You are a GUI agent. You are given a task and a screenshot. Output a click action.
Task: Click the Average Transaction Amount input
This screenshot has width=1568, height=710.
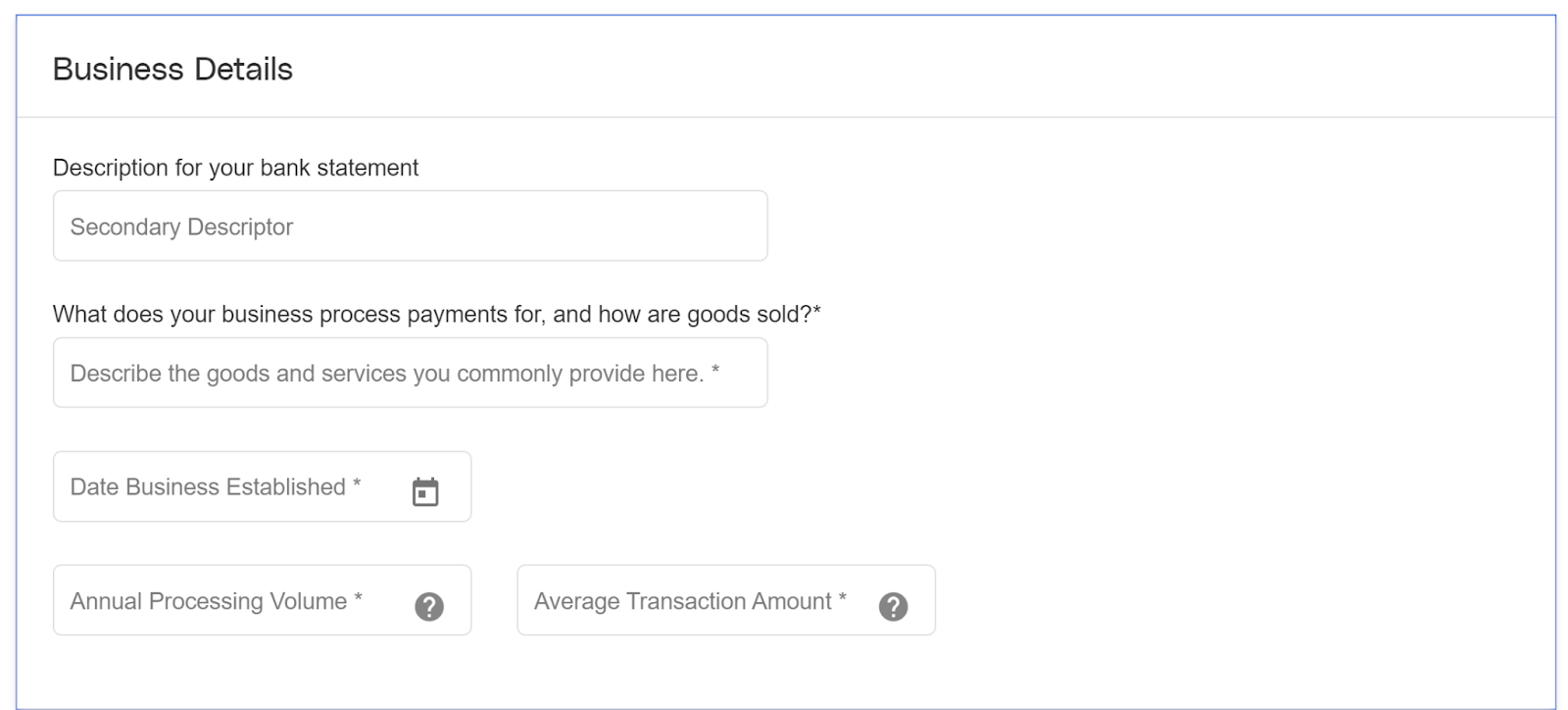(726, 600)
